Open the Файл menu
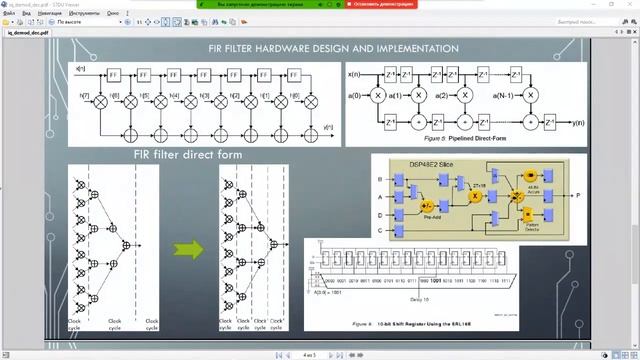 (x=9, y=13)
